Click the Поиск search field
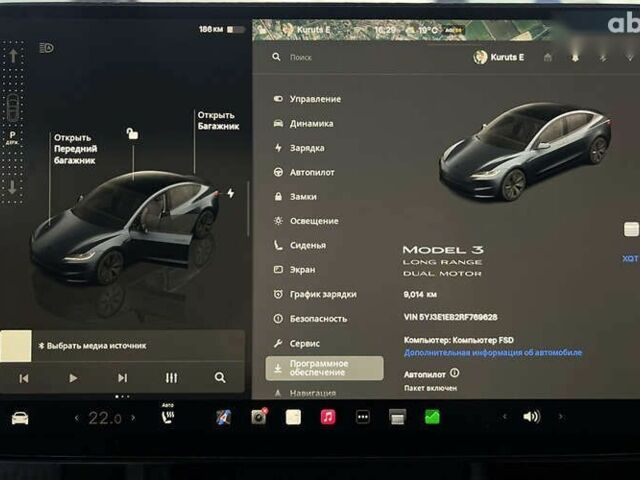Image resolution: width=640 pixels, height=480 pixels. pos(301,58)
